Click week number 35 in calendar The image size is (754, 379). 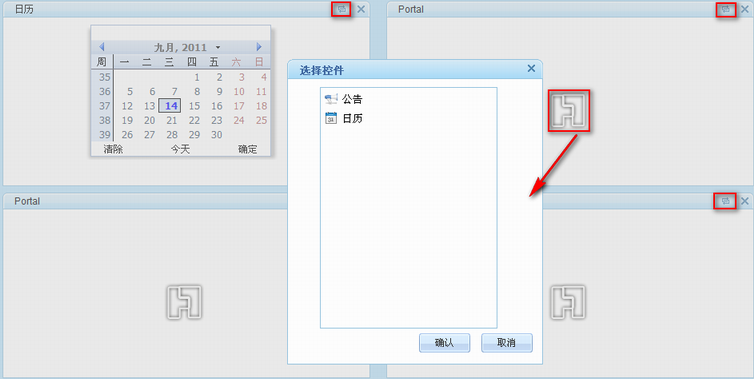tap(104, 77)
